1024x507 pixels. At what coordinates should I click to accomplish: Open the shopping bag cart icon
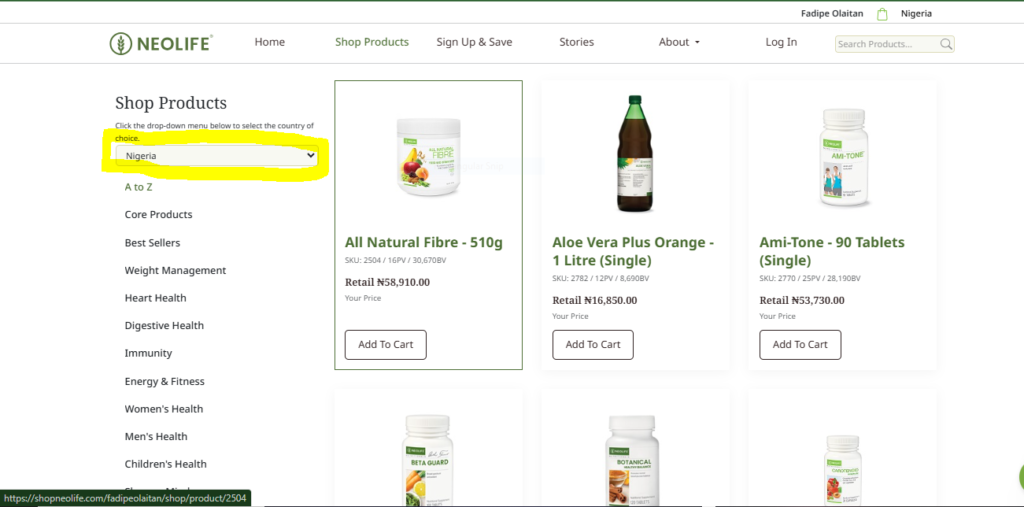click(x=883, y=14)
